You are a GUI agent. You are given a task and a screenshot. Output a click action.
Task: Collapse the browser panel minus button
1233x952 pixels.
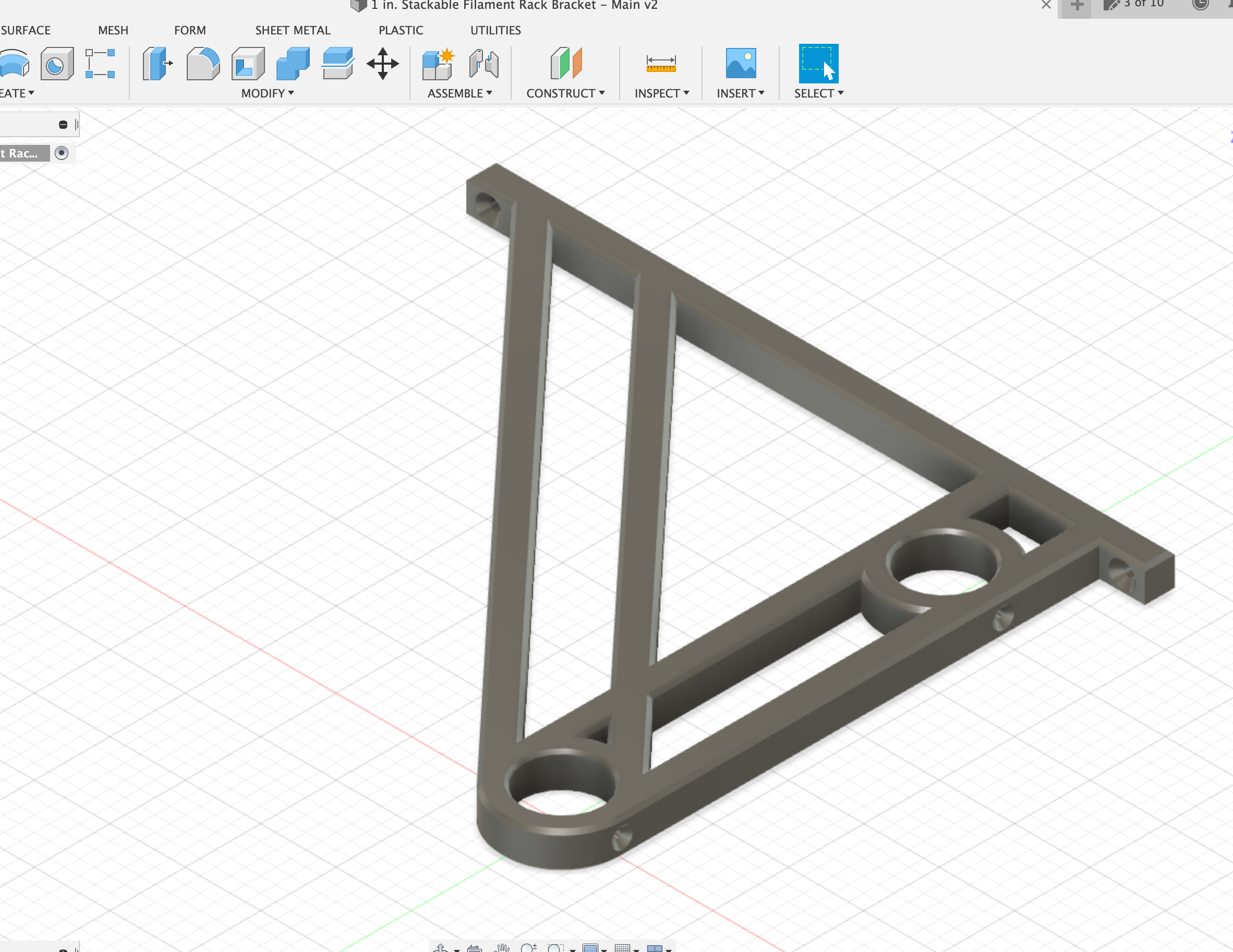63,125
